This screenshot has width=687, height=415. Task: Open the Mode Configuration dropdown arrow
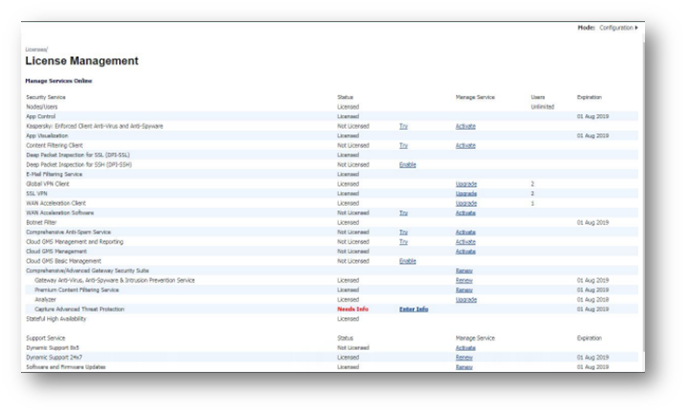click(636, 28)
